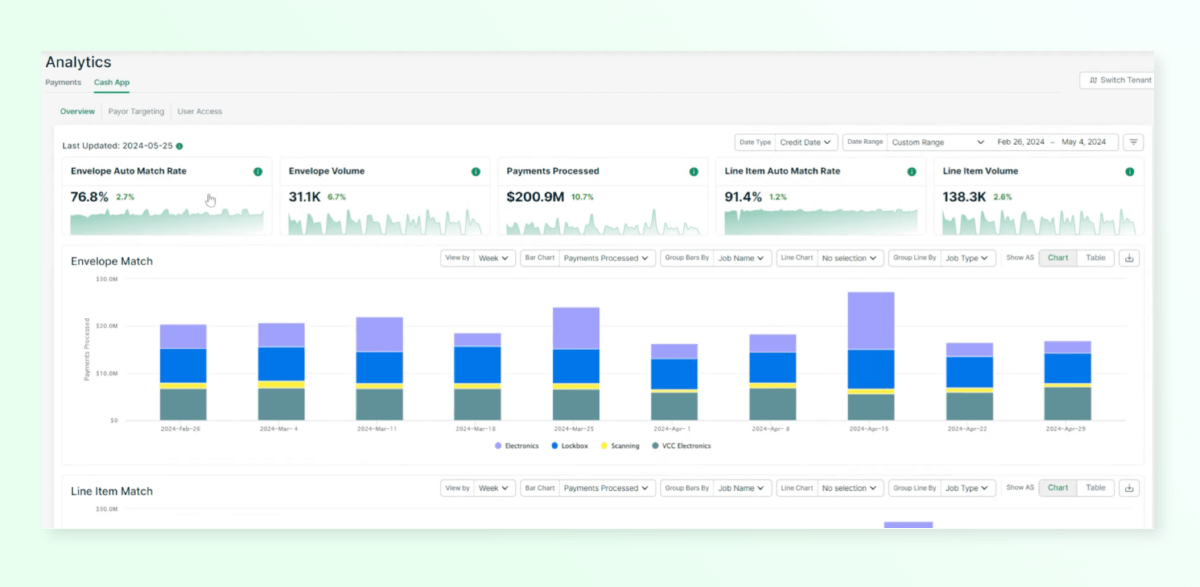This screenshot has width=1200, height=587.
Task: Open the info tooltip on Envelope Auto Match Rate
Action: coord(258,171)
